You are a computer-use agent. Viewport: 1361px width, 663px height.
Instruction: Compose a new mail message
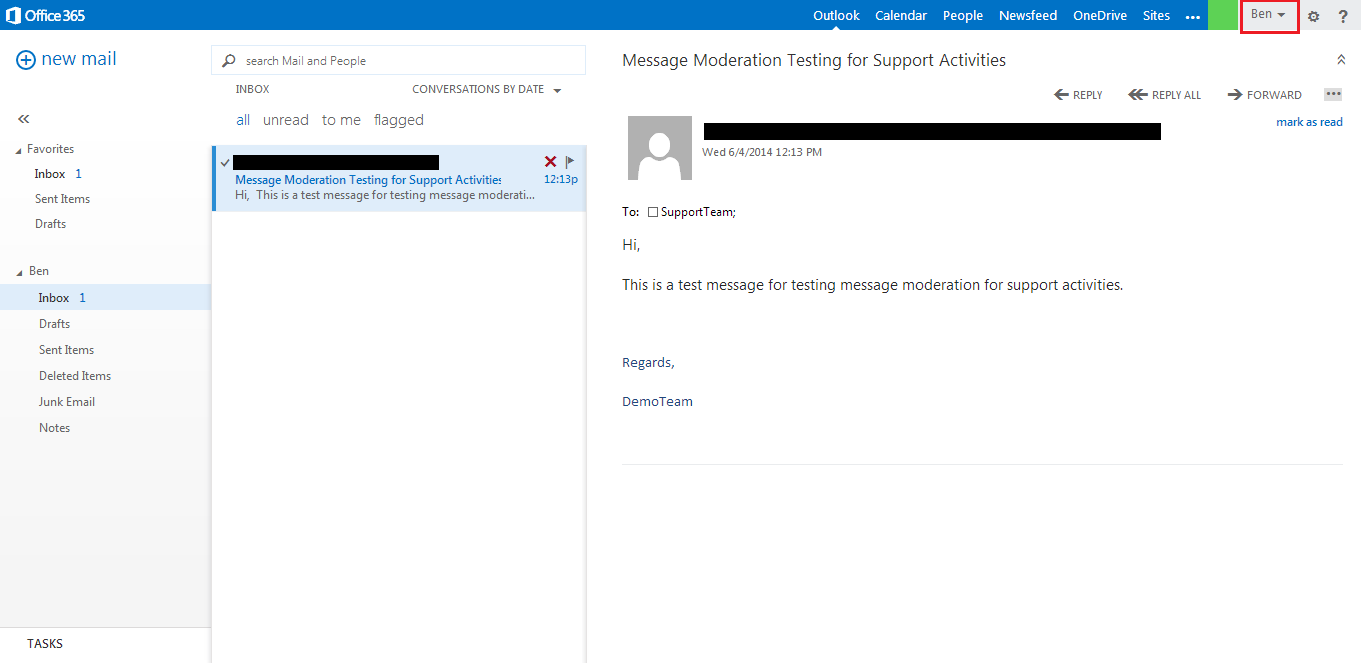(65, 59)
